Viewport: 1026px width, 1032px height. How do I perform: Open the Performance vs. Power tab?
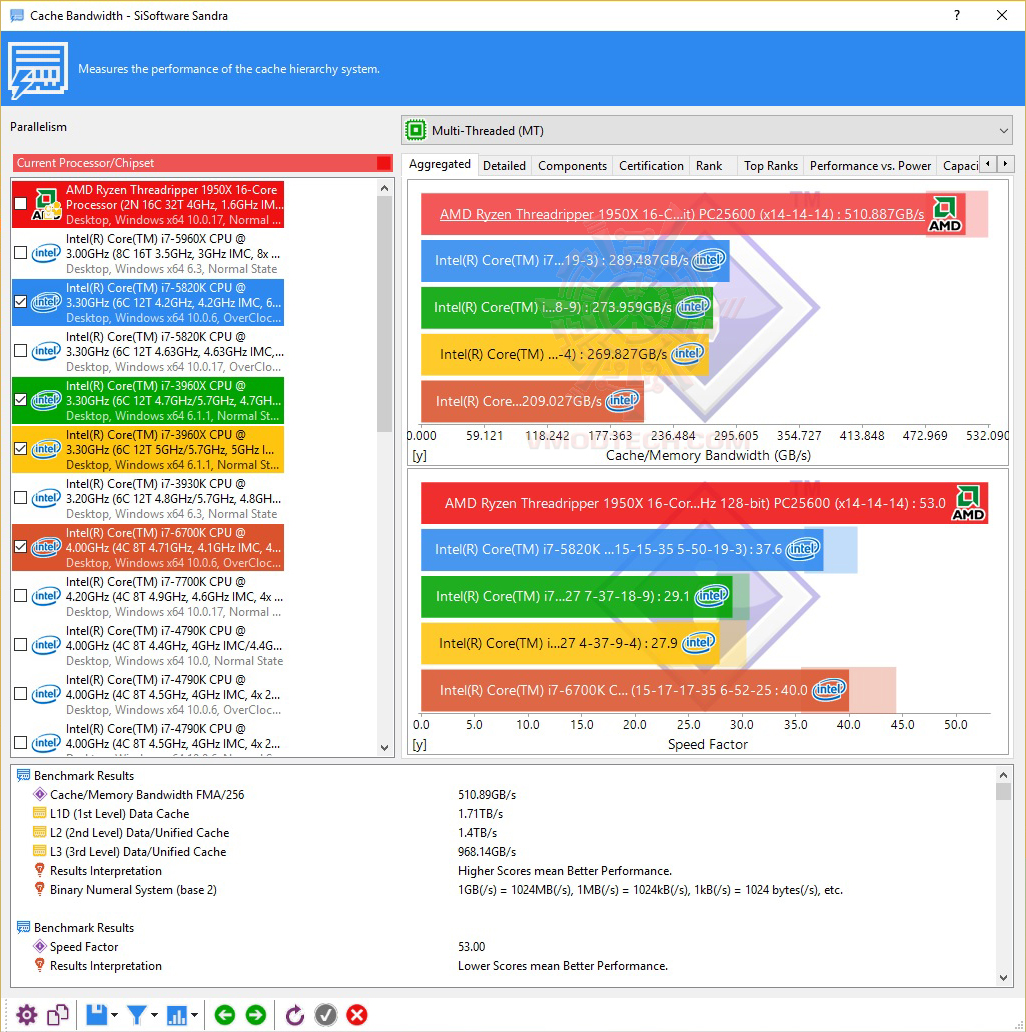870,166
